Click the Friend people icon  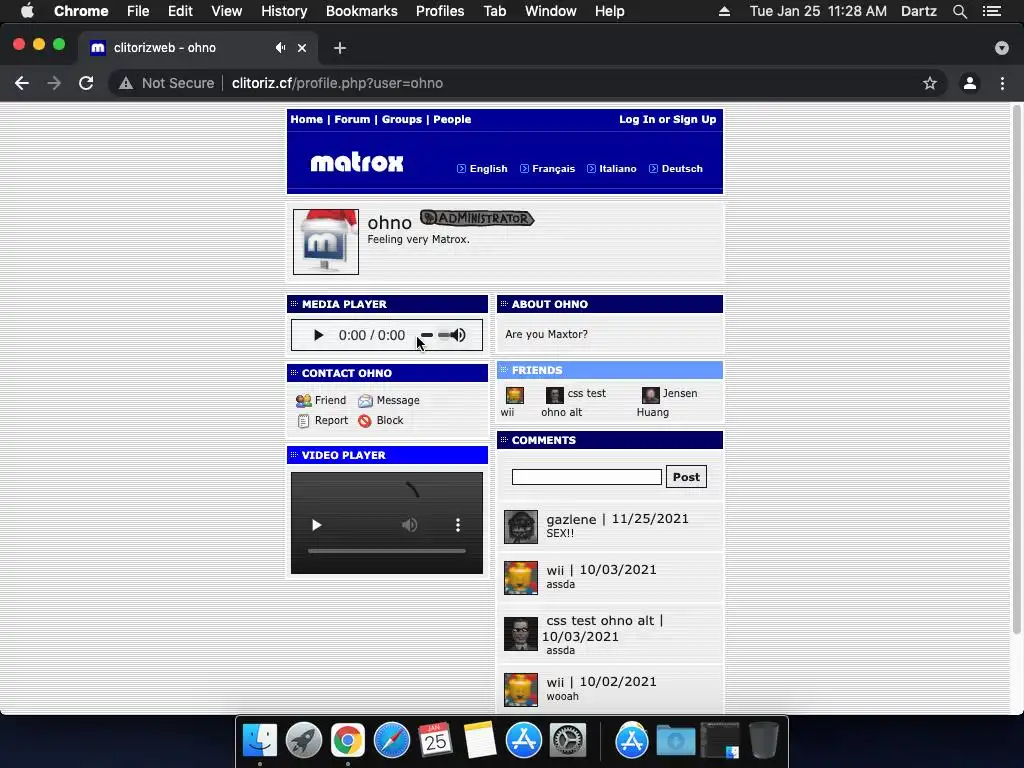click(303, 400)
